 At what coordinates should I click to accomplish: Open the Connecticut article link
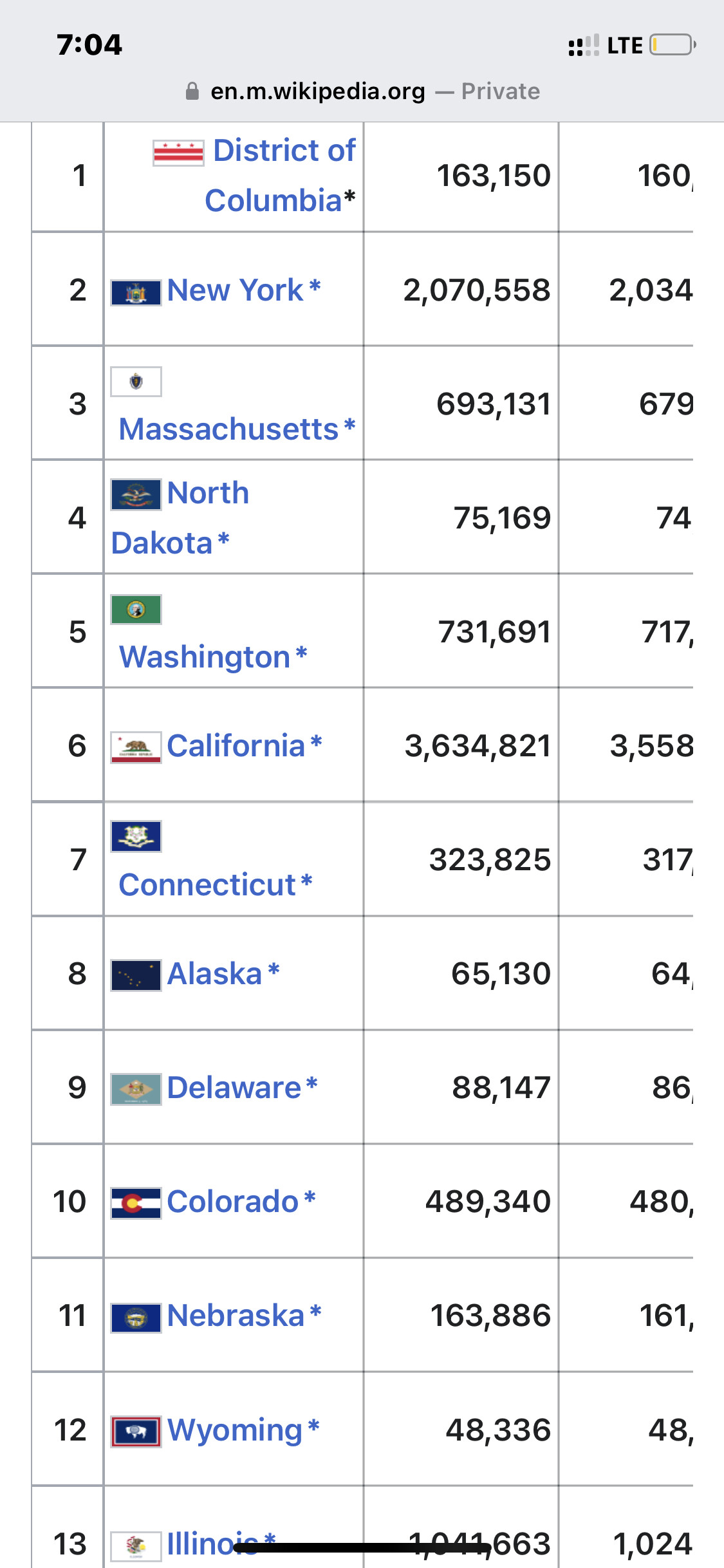click(207, 885)
